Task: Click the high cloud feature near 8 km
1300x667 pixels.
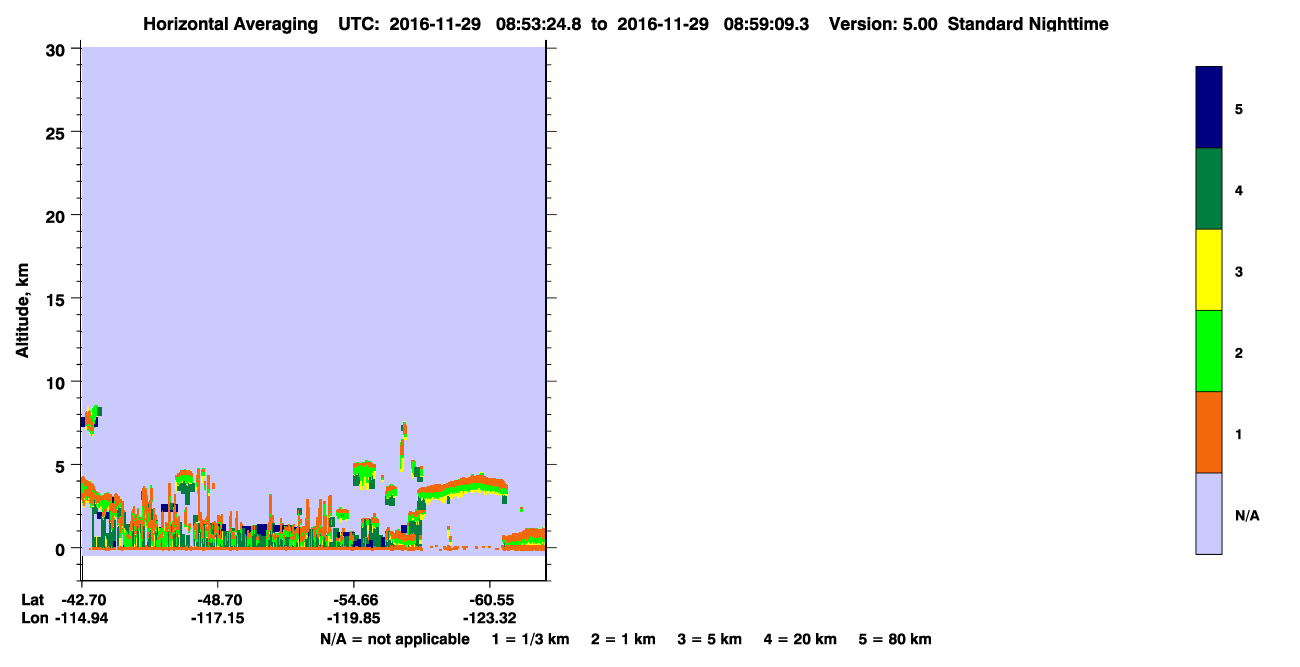Action: pos(92,418)
